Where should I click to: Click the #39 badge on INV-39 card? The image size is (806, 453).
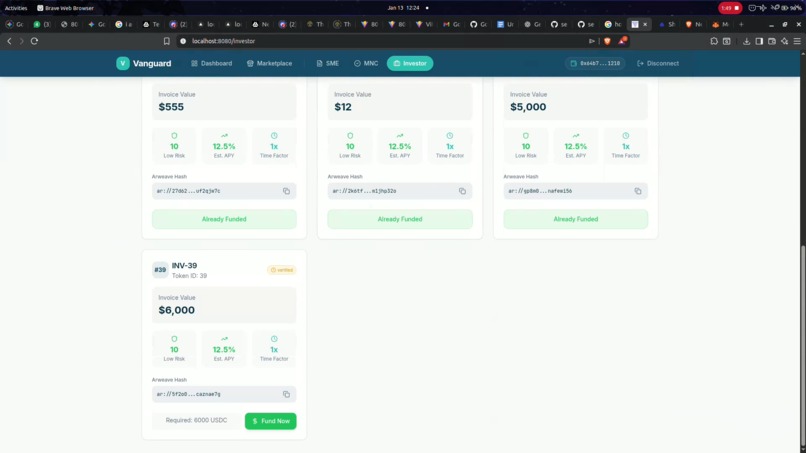tap(160, 270)
